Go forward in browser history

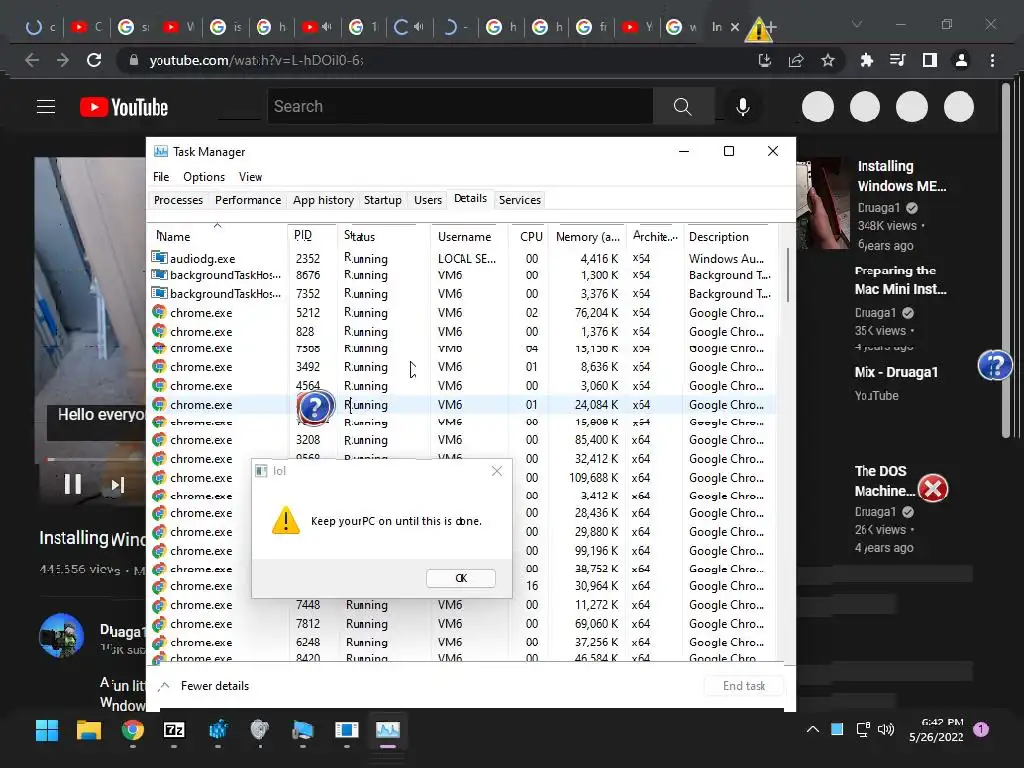pos(63,60)
